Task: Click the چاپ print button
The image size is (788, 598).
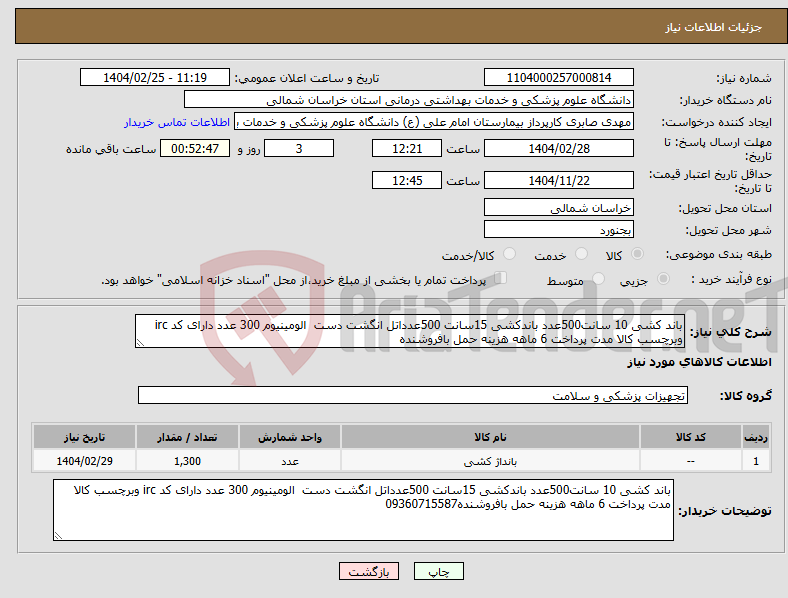Action: (439, 571)
